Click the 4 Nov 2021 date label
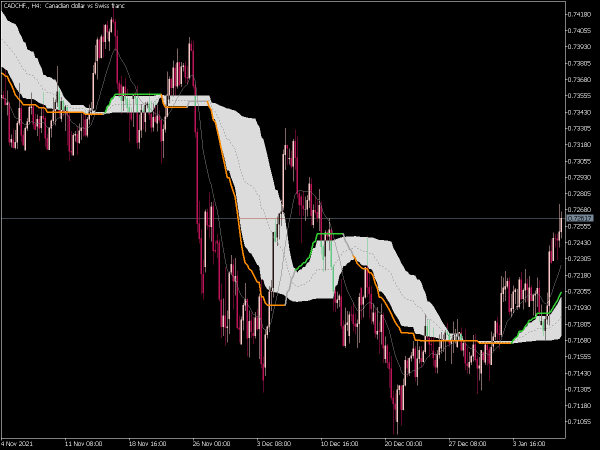 click(x=22, y=441)
